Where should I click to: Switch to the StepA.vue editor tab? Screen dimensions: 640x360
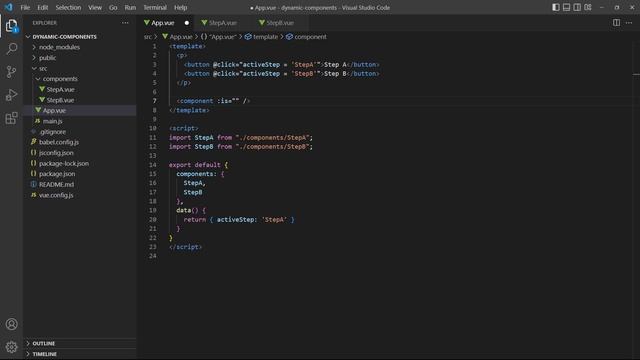[x=222, y=23]
